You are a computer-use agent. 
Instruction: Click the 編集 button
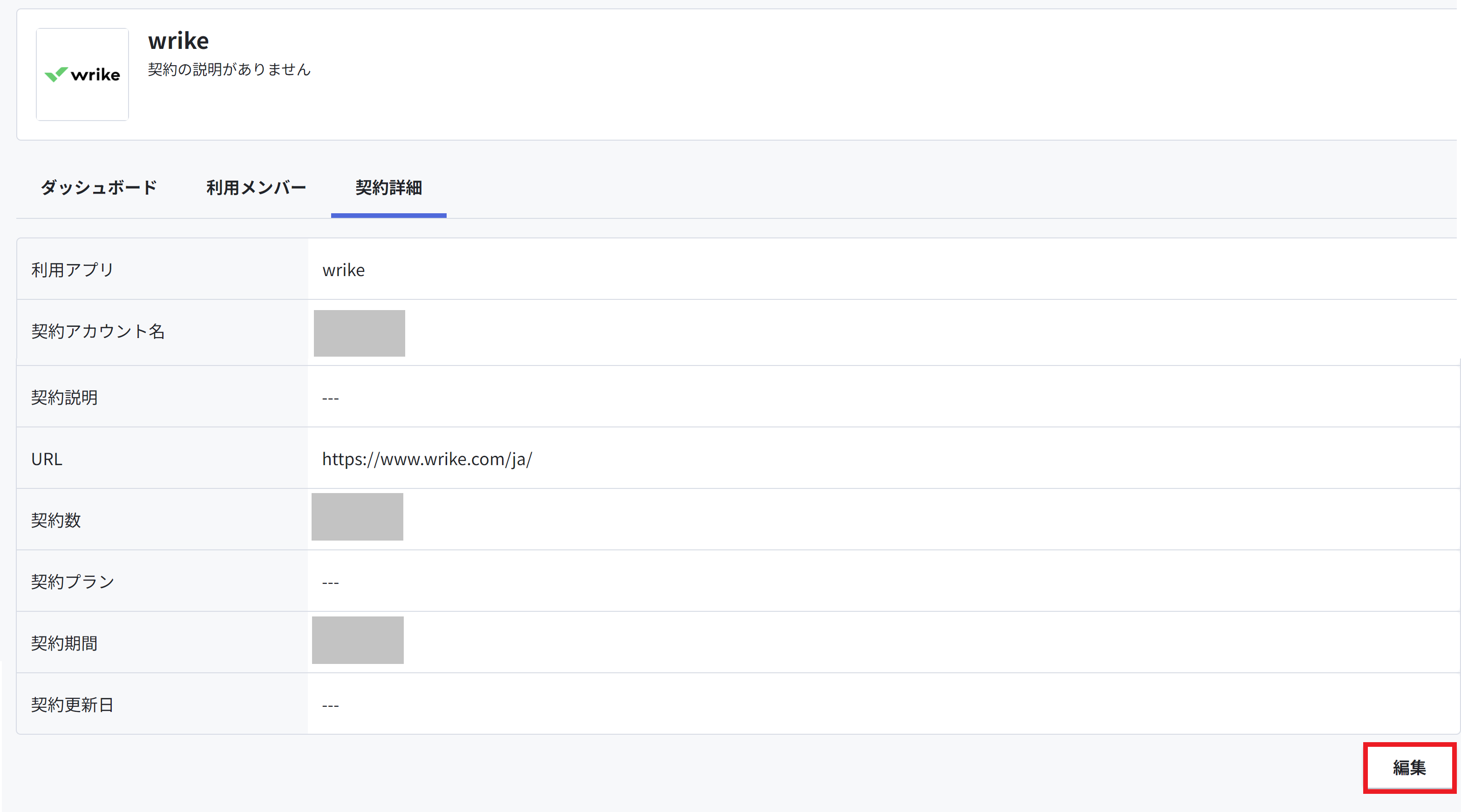click(x=1409, y=768)
